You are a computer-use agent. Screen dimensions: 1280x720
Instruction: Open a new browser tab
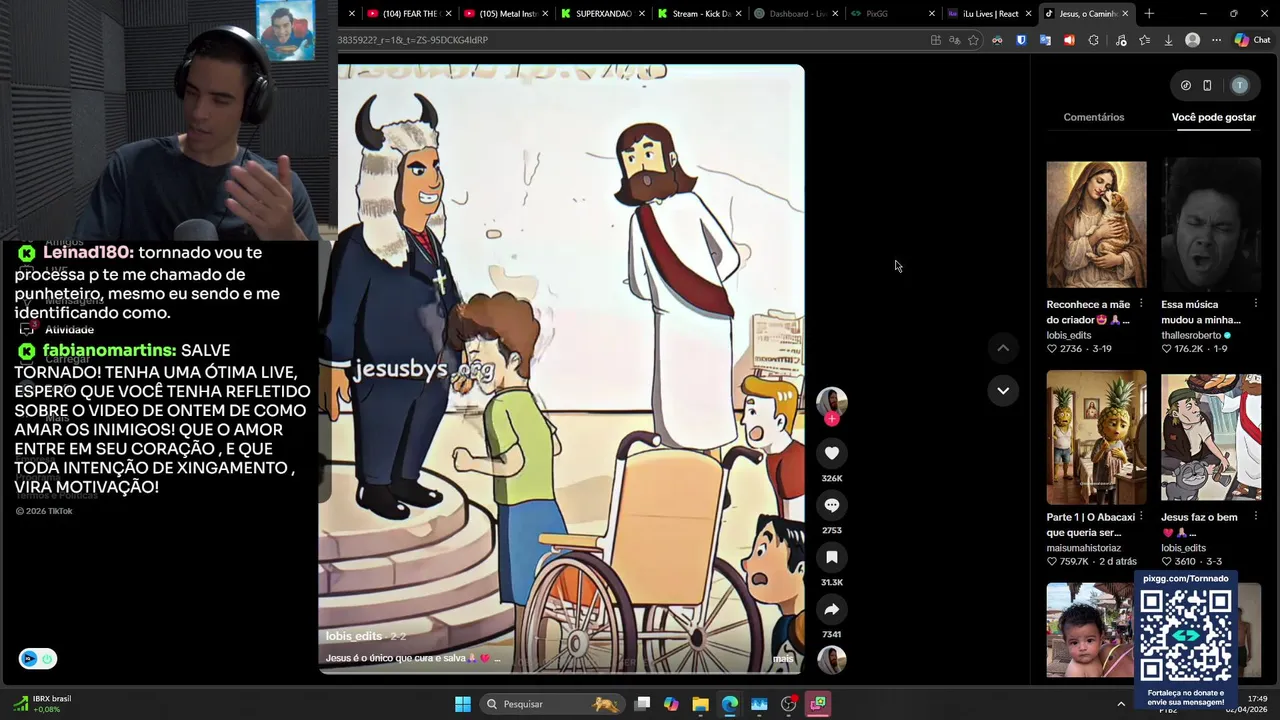point(1149,14)
